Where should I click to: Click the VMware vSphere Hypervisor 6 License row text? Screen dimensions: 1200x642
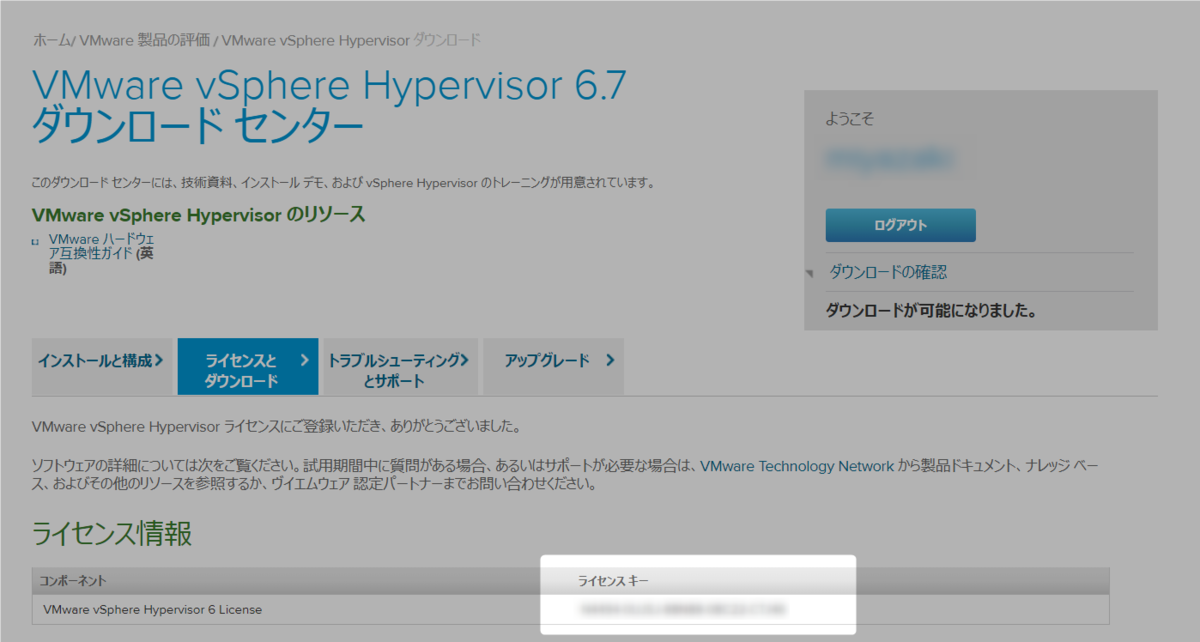[x=153, y=609]
